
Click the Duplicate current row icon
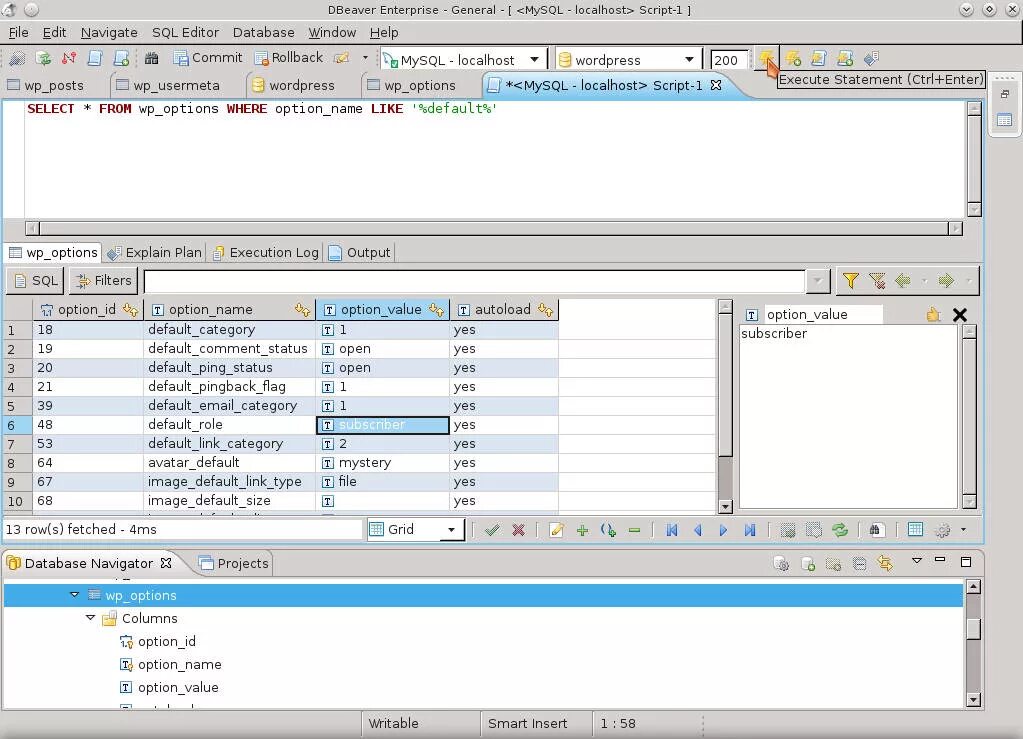click(x=608, y=530)
